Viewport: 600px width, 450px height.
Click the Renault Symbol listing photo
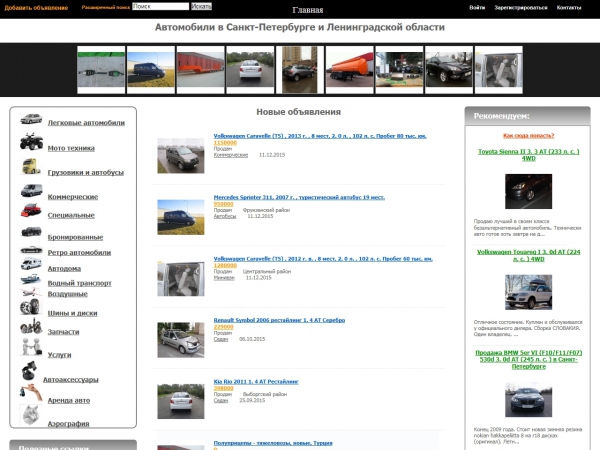coord(181,340)
